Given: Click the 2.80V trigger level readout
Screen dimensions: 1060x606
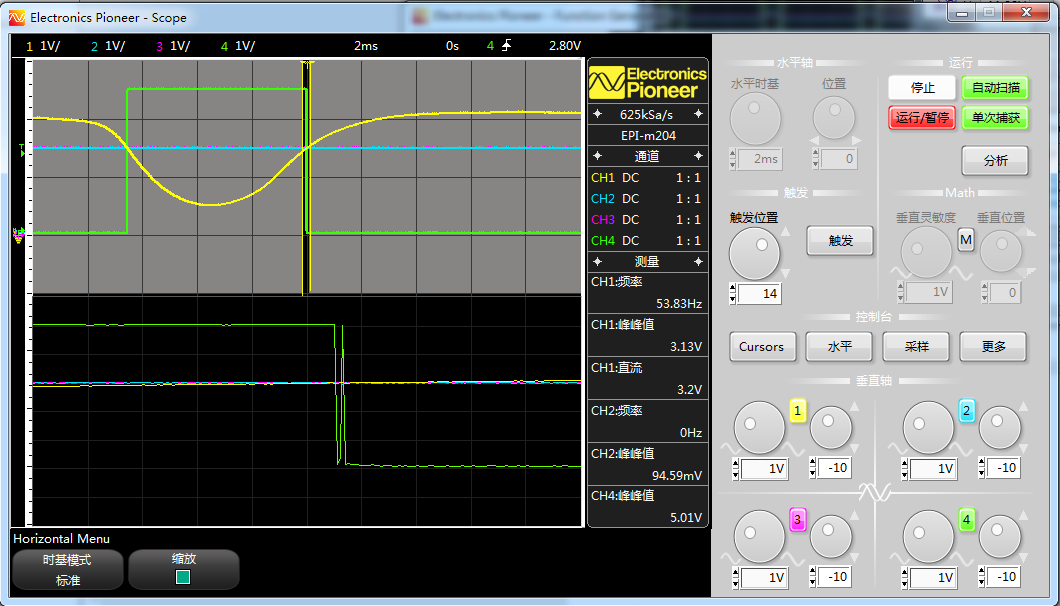Looking at the screenshot, I should (x=564, y=45).
